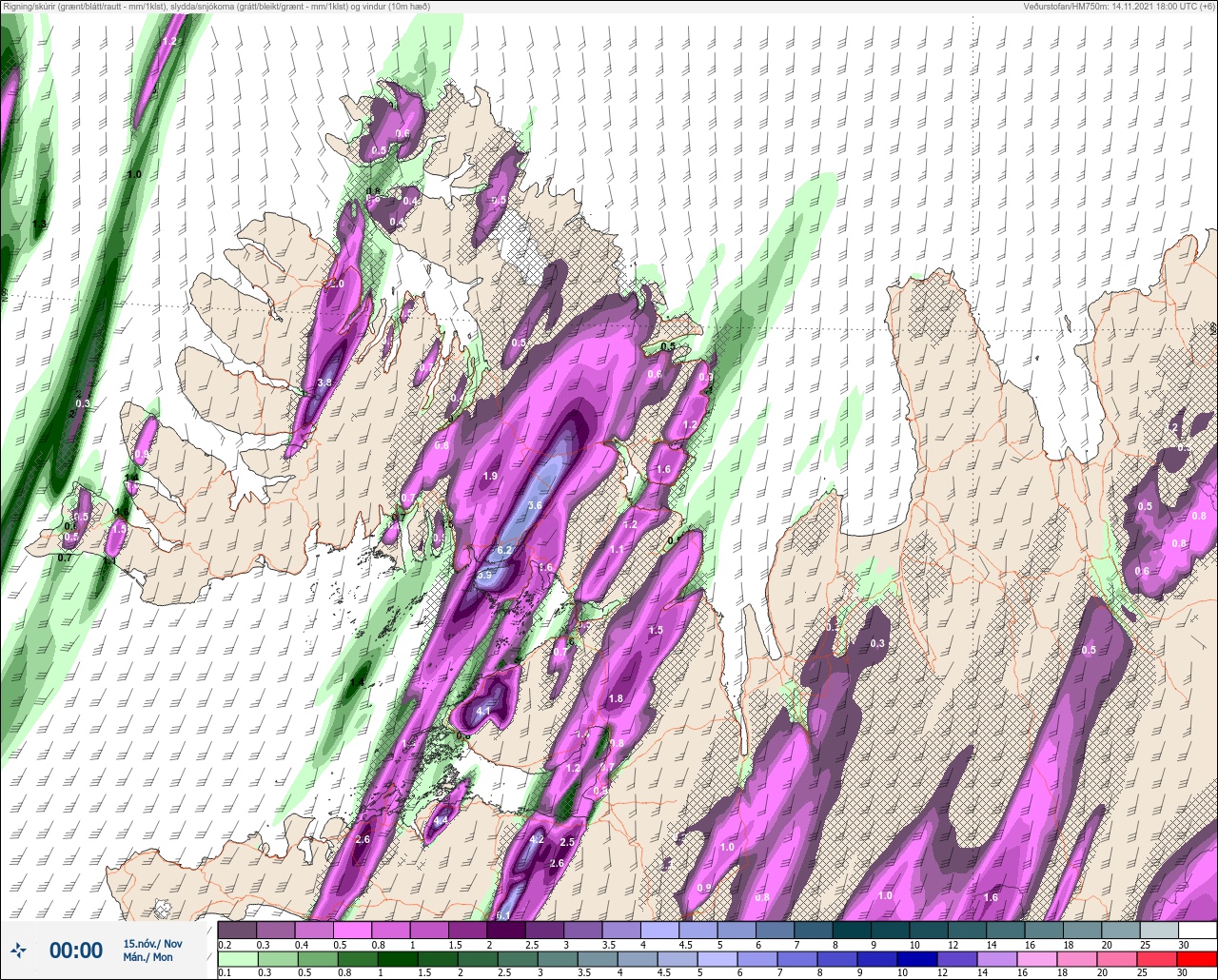
Task: Click the 3.6 precipitation value on the map
Action: click(535, 505)
